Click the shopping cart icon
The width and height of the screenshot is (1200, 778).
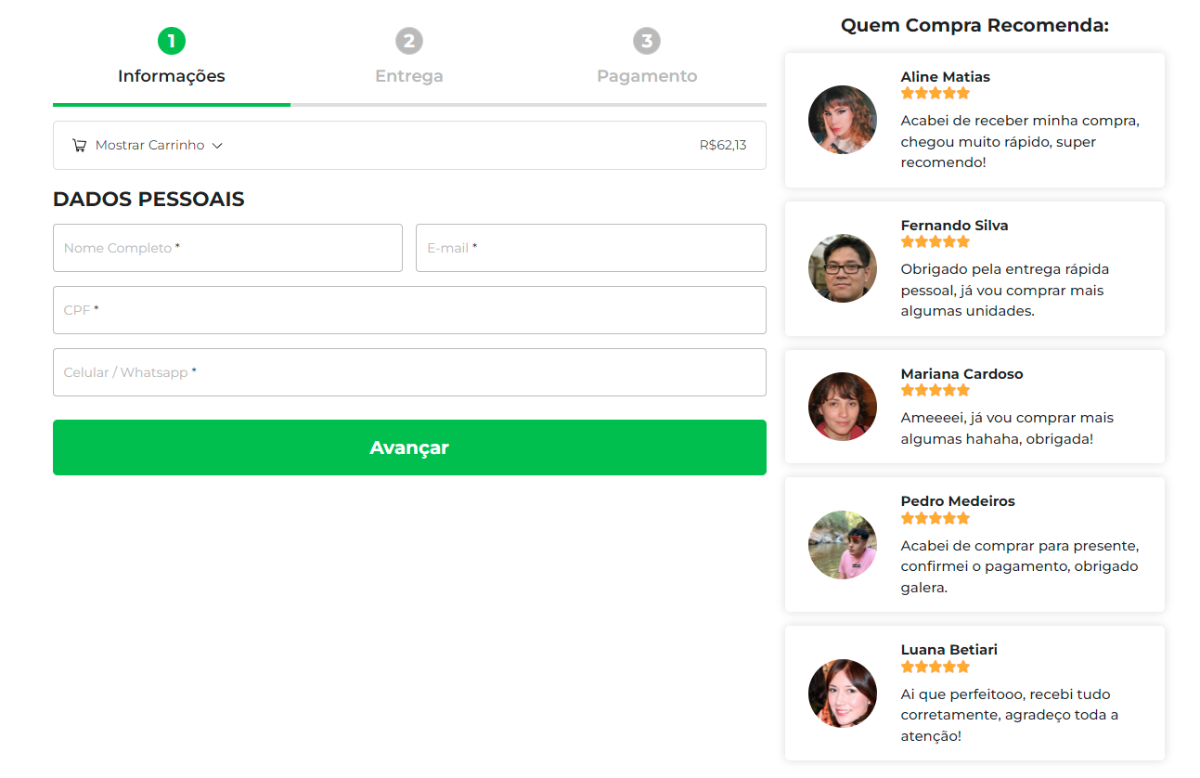(79, 145)
